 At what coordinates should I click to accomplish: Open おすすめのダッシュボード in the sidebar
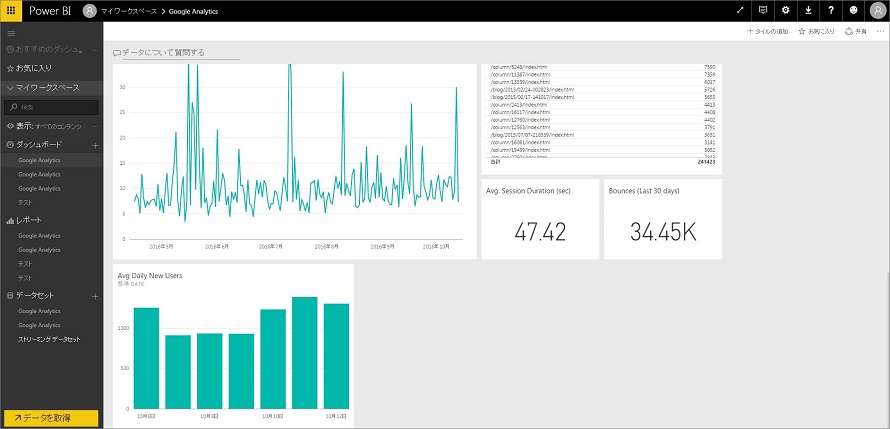click(x=44, y=50)
